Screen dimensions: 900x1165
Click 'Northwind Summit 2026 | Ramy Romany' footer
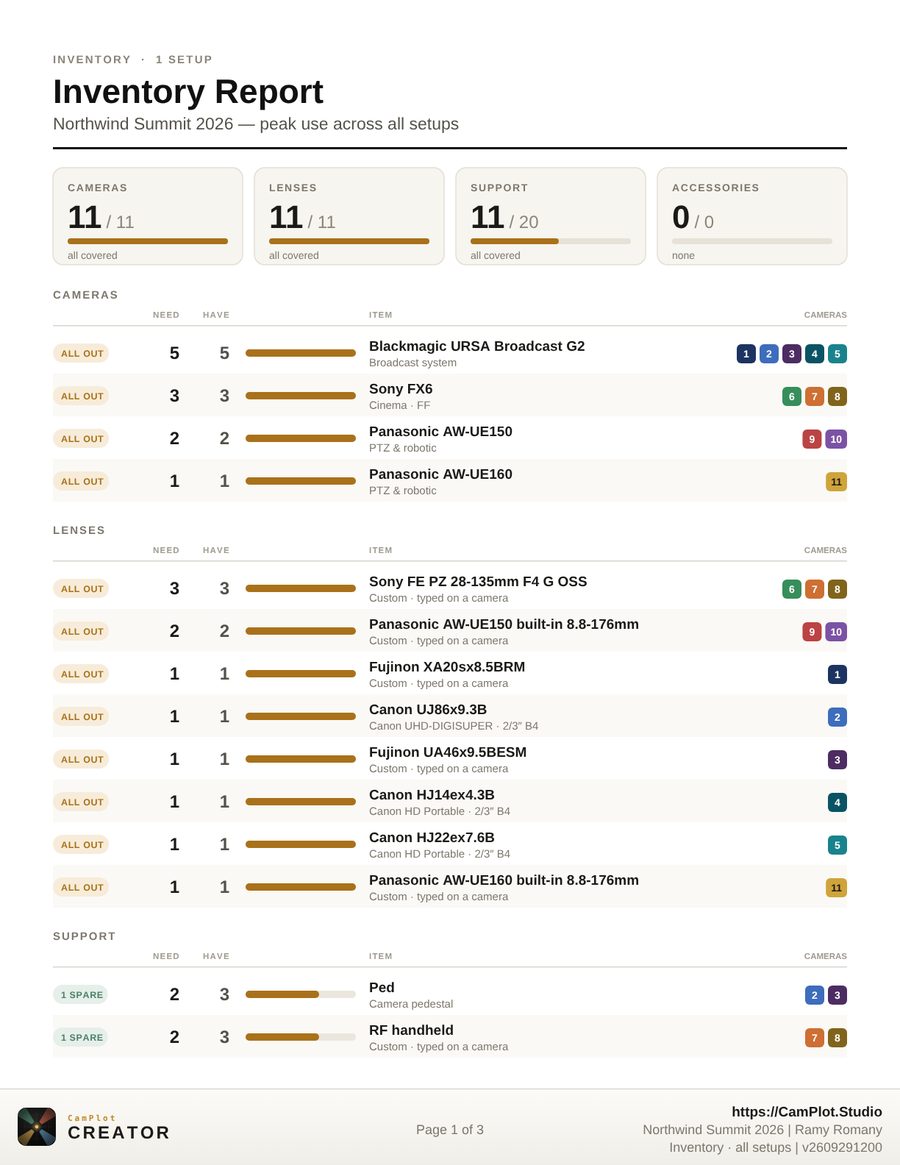[763, 1129]
